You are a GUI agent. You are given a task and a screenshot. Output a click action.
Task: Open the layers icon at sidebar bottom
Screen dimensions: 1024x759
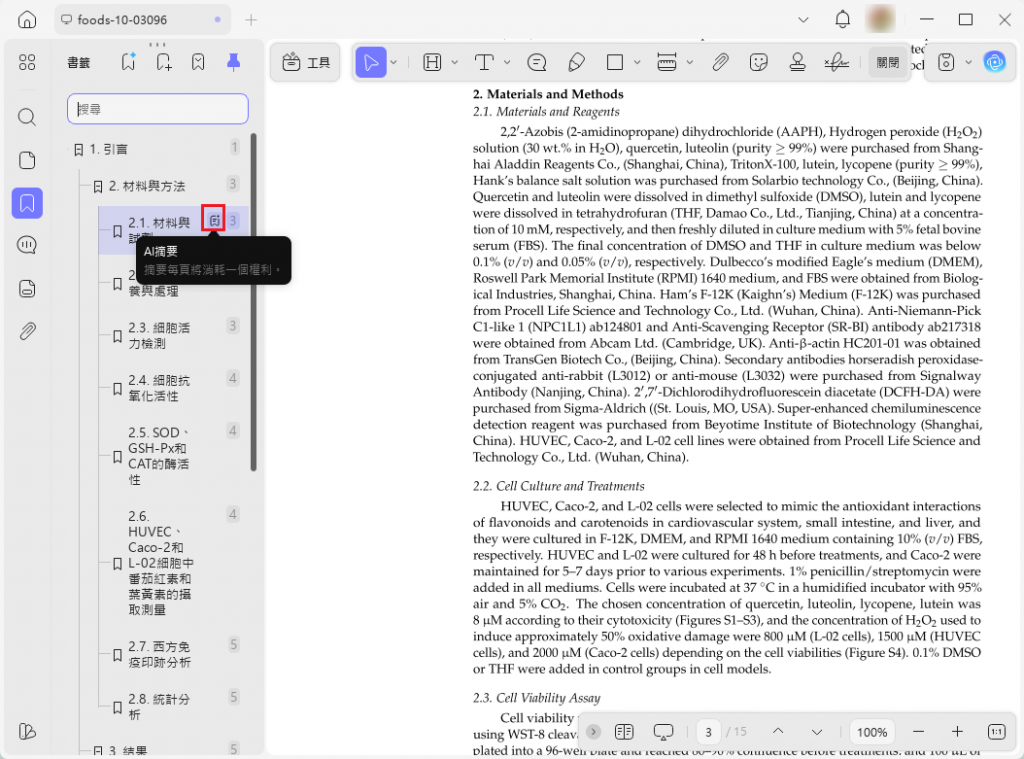point(27,732)
